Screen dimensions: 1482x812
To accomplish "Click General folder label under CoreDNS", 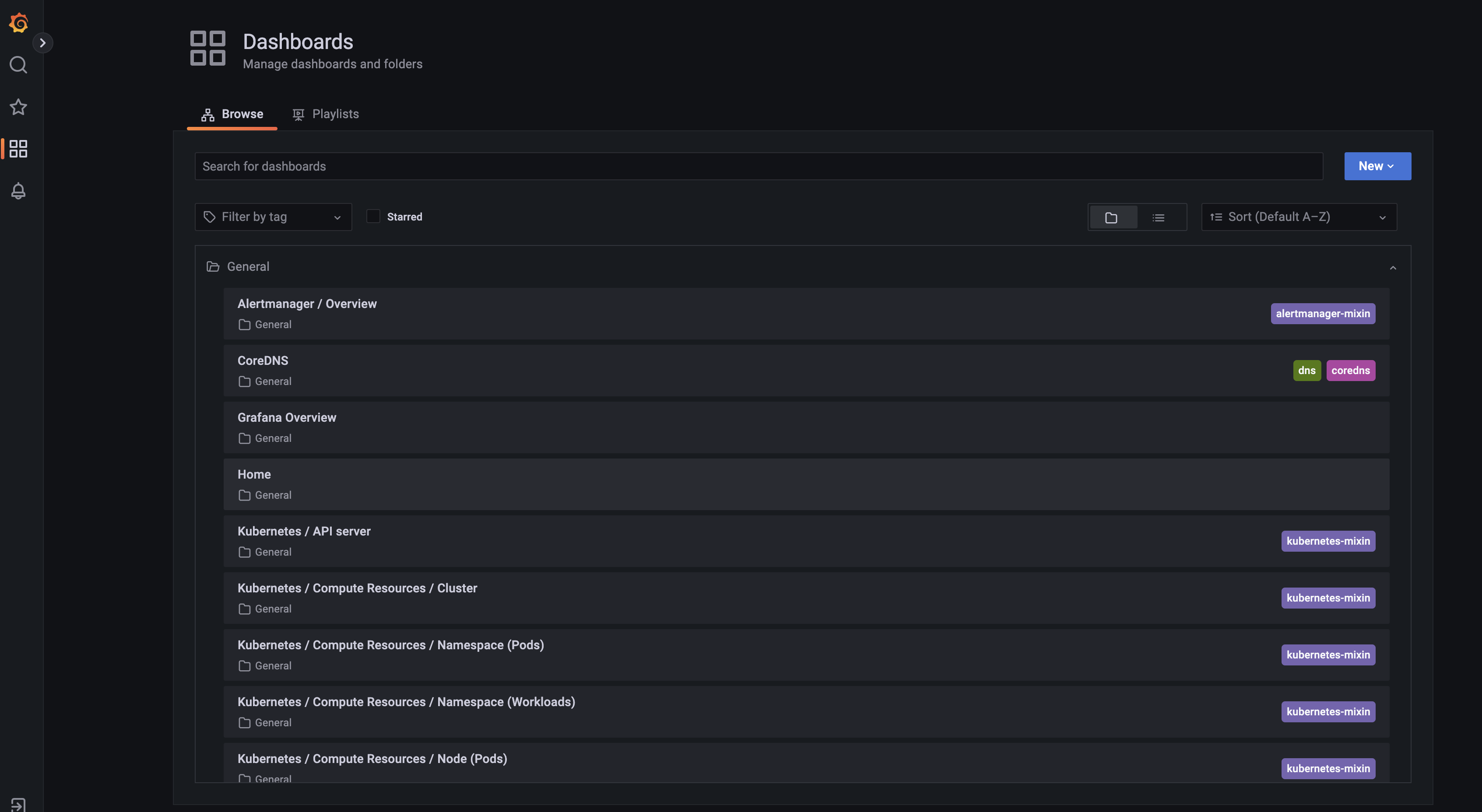I will pos(273,382).
